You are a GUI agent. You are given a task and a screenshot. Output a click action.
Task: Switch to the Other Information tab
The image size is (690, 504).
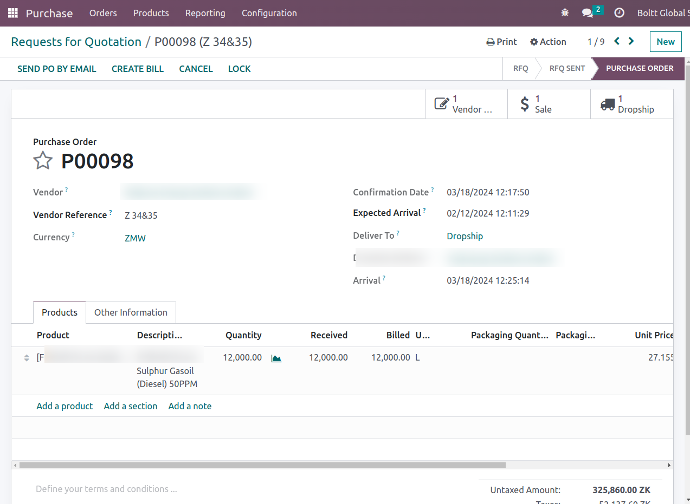pos(130,313)
